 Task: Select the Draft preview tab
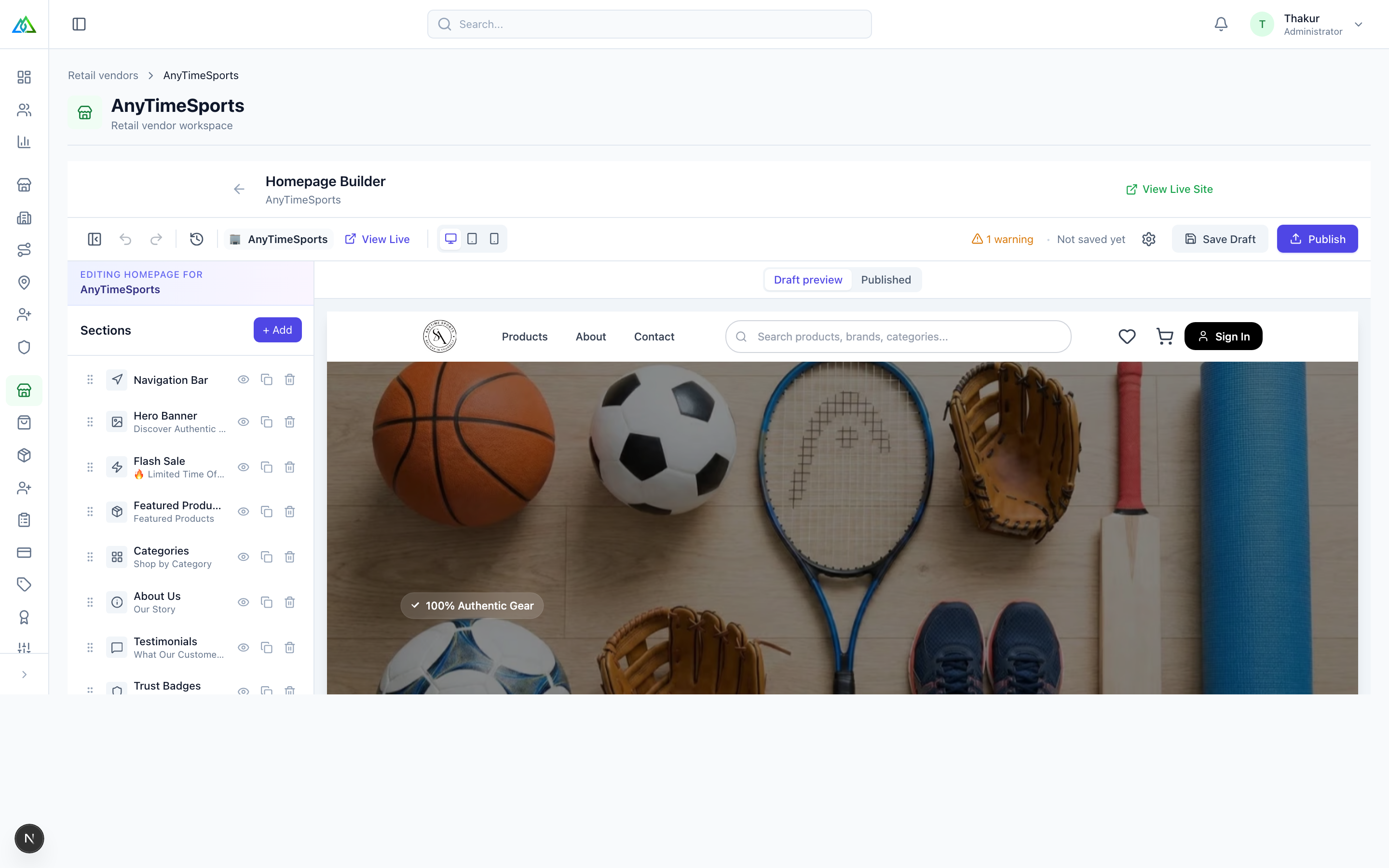coord(807,280)
